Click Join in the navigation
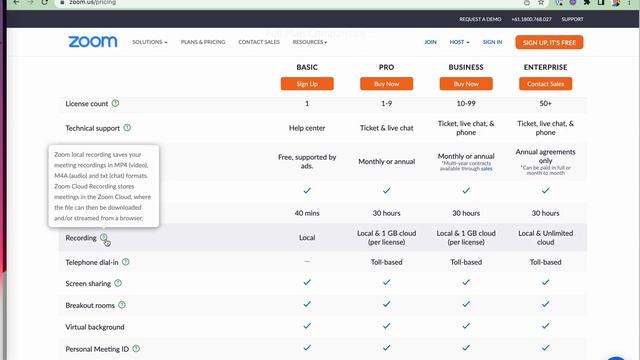Screen dimensions: 640x360 pos(430,42)
